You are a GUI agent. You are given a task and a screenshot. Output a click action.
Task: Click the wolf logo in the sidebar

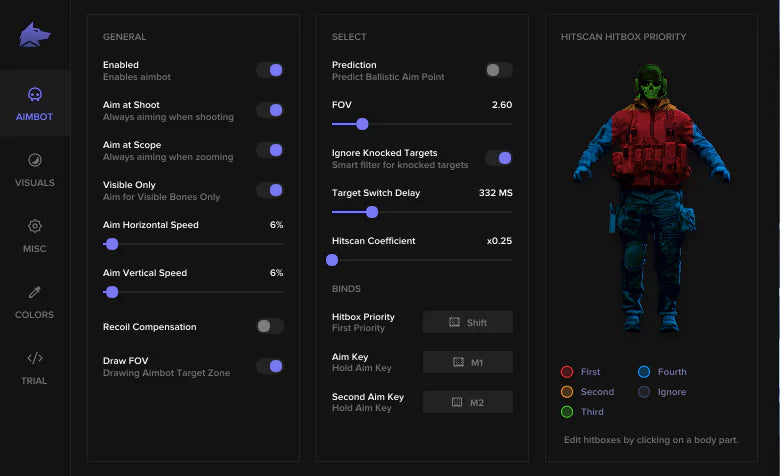(x=35, y=35)
